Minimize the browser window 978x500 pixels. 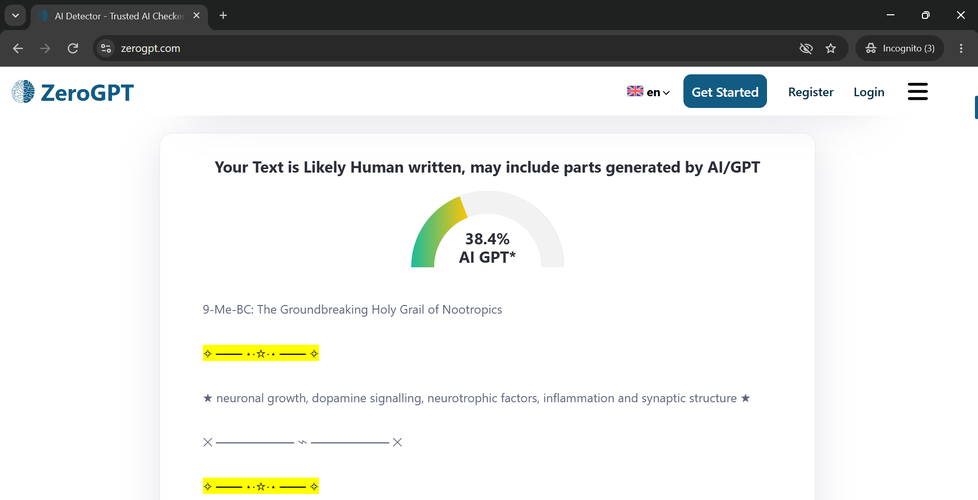point(891,15)
